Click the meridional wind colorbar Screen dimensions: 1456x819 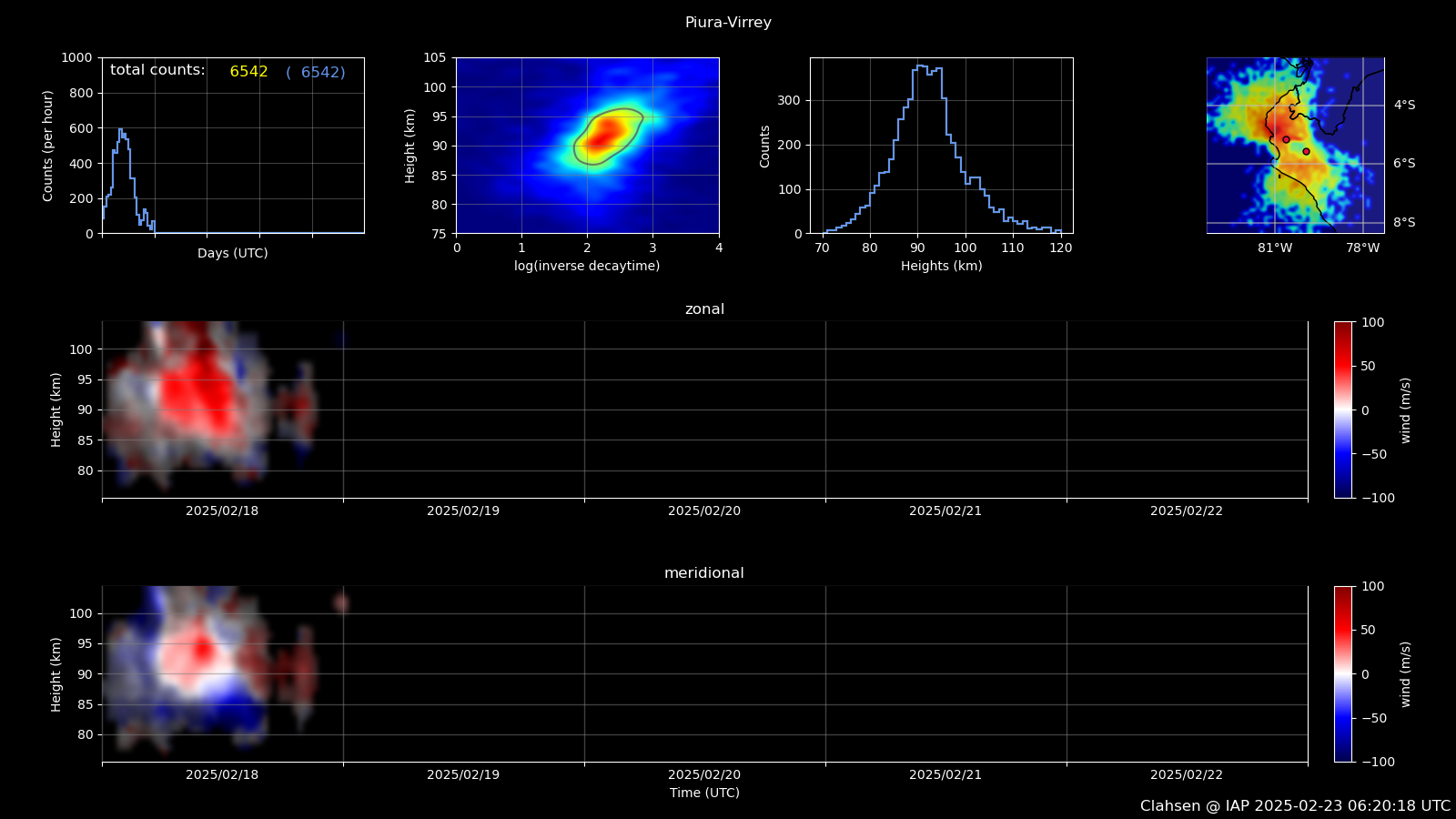click(1343, 673)
